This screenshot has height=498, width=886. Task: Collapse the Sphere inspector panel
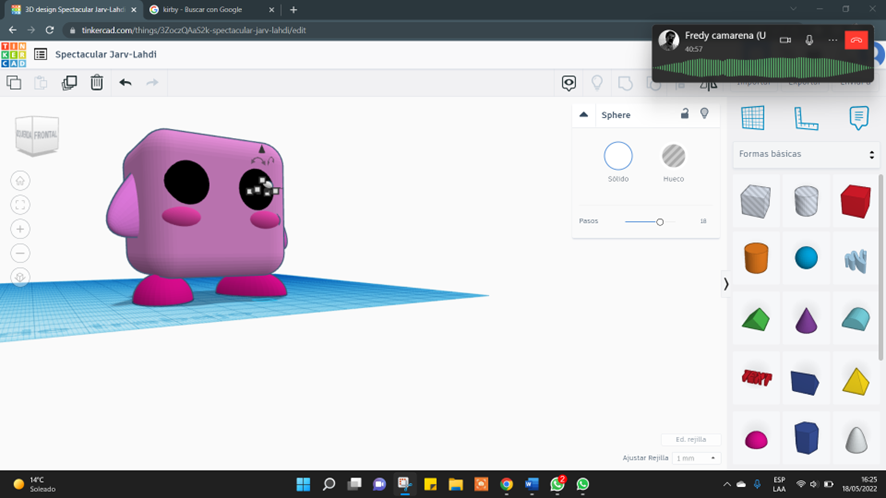[584, 115]
